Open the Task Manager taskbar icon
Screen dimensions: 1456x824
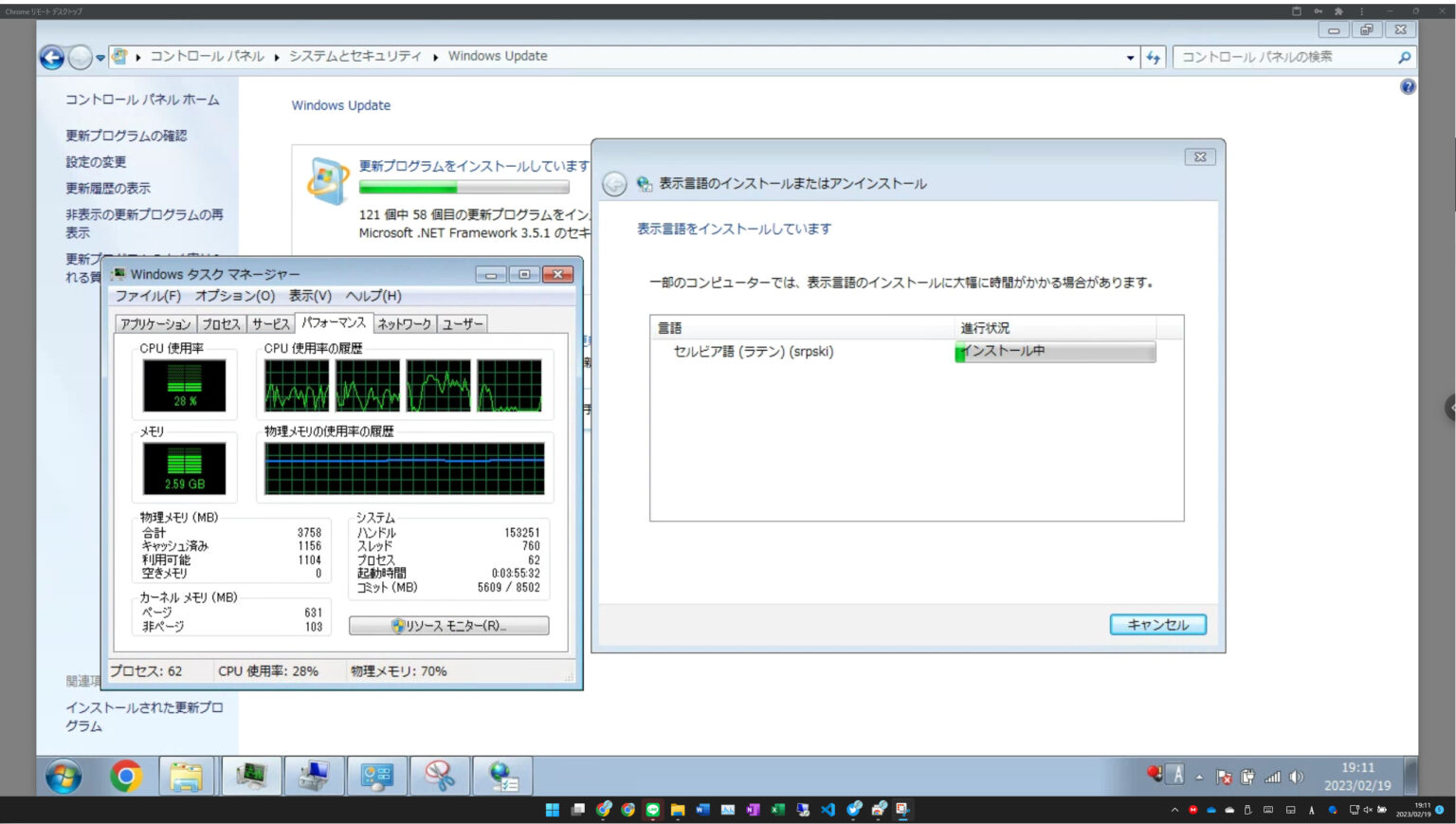click(250, 776)
